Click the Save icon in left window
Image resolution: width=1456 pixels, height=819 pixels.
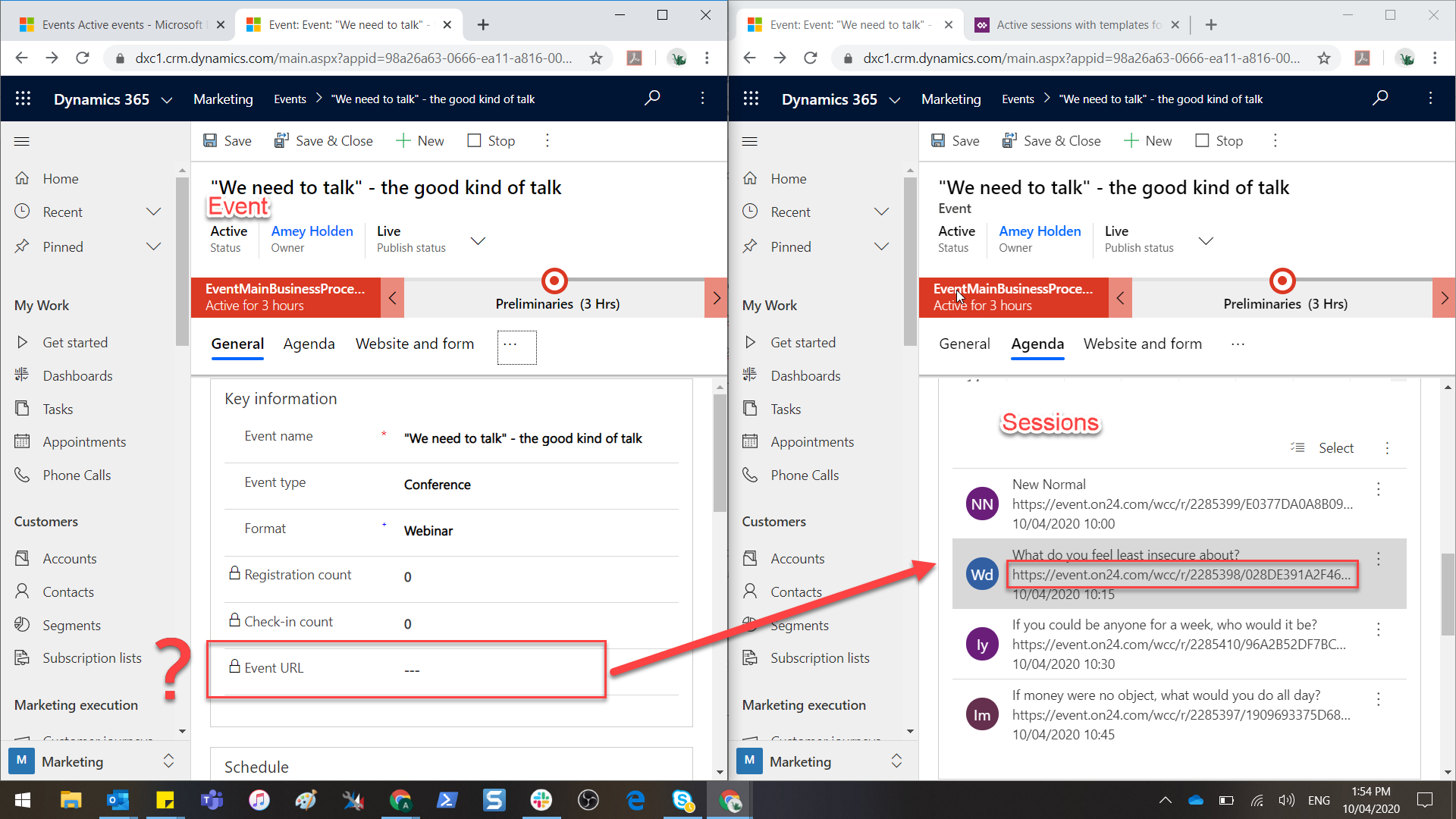coord(211,141)
